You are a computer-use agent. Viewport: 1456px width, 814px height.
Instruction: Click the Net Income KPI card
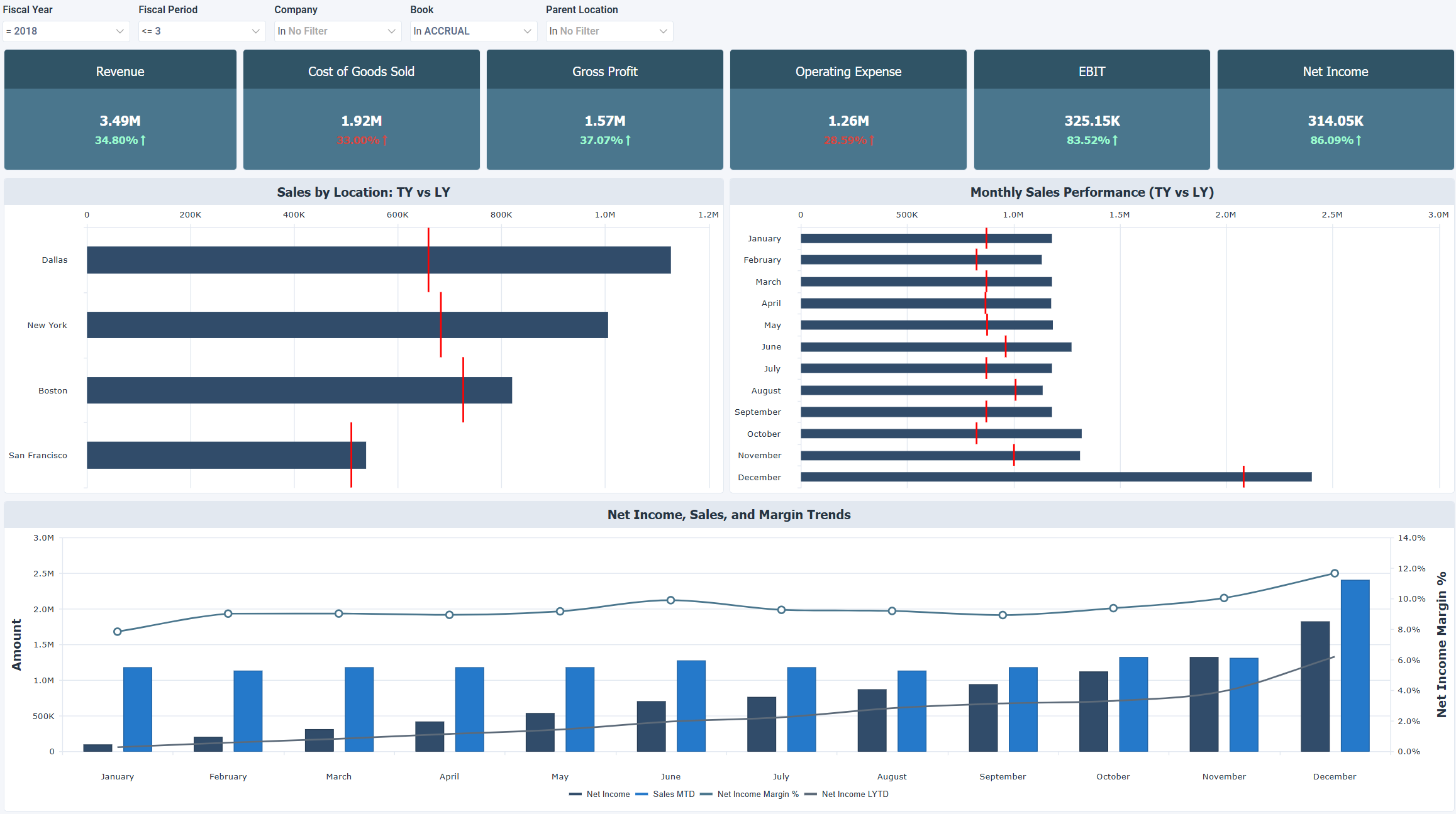(x=1335, y=109)
